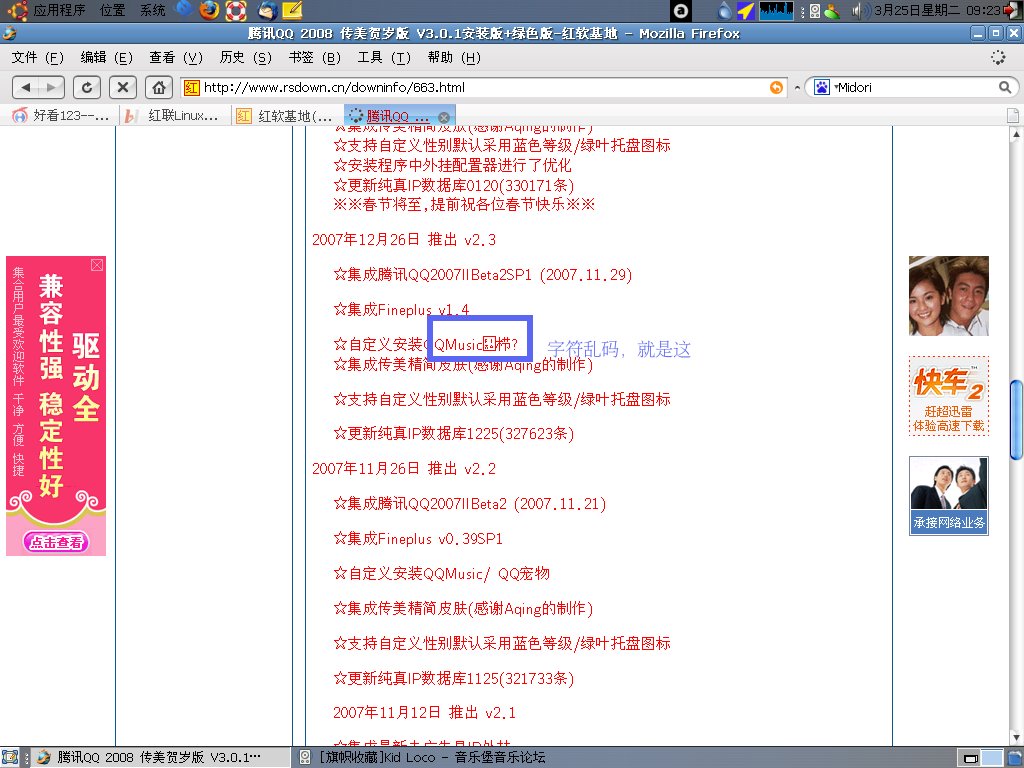Image resolution: width=1024 pixels, height=768 pixels.
Task: Switch to the 红联Linux tab
Action: [174, 116]
